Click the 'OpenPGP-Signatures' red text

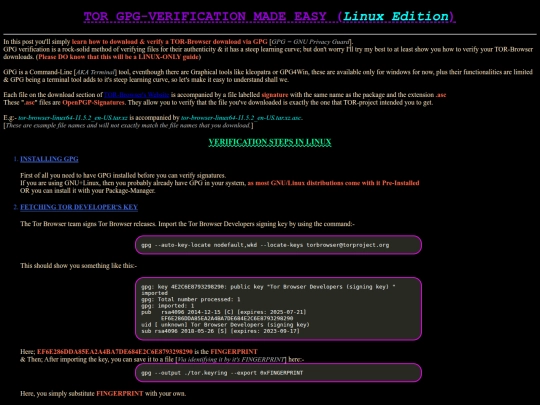94,102
